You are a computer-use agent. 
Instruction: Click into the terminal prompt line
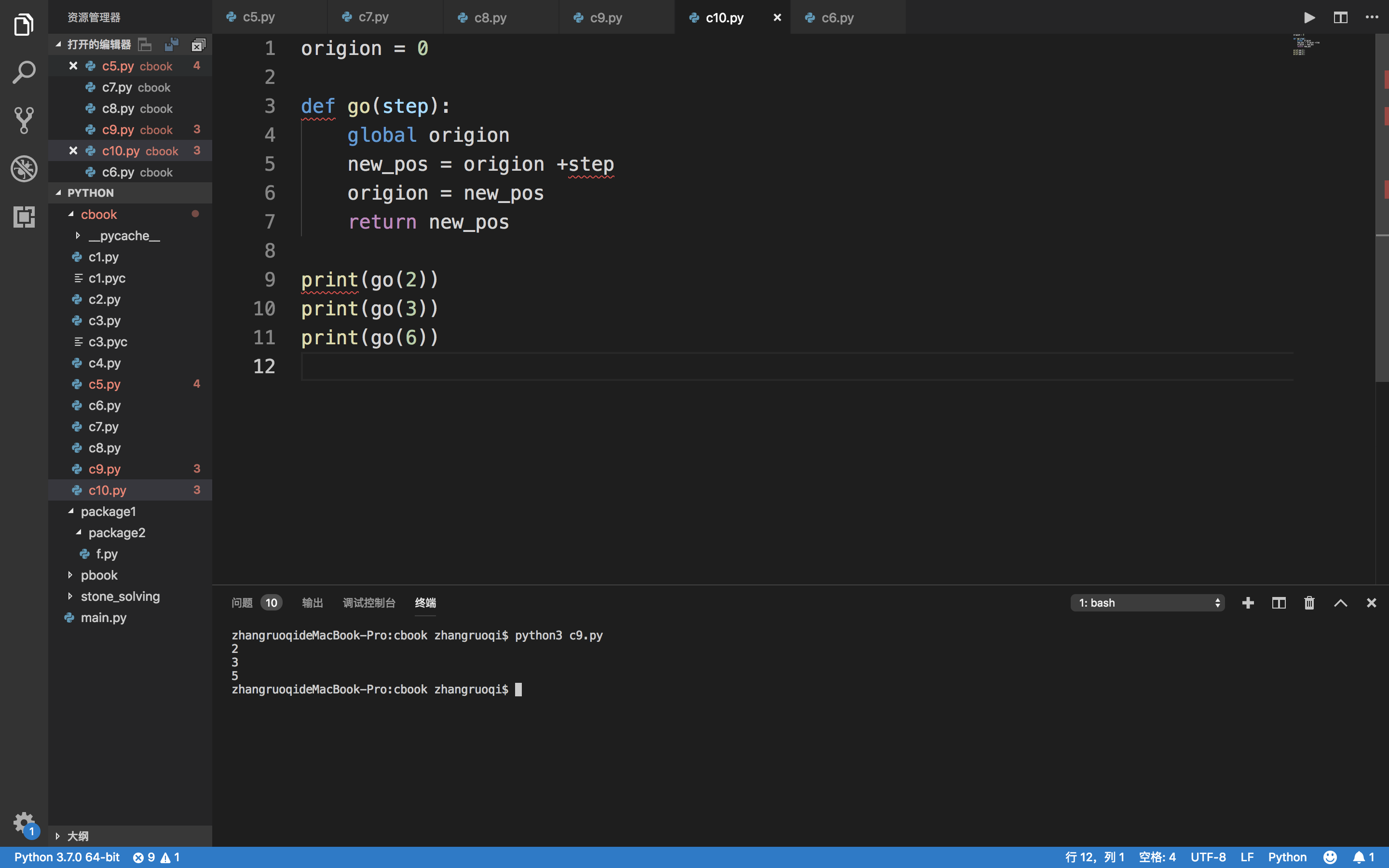point(377,689)
